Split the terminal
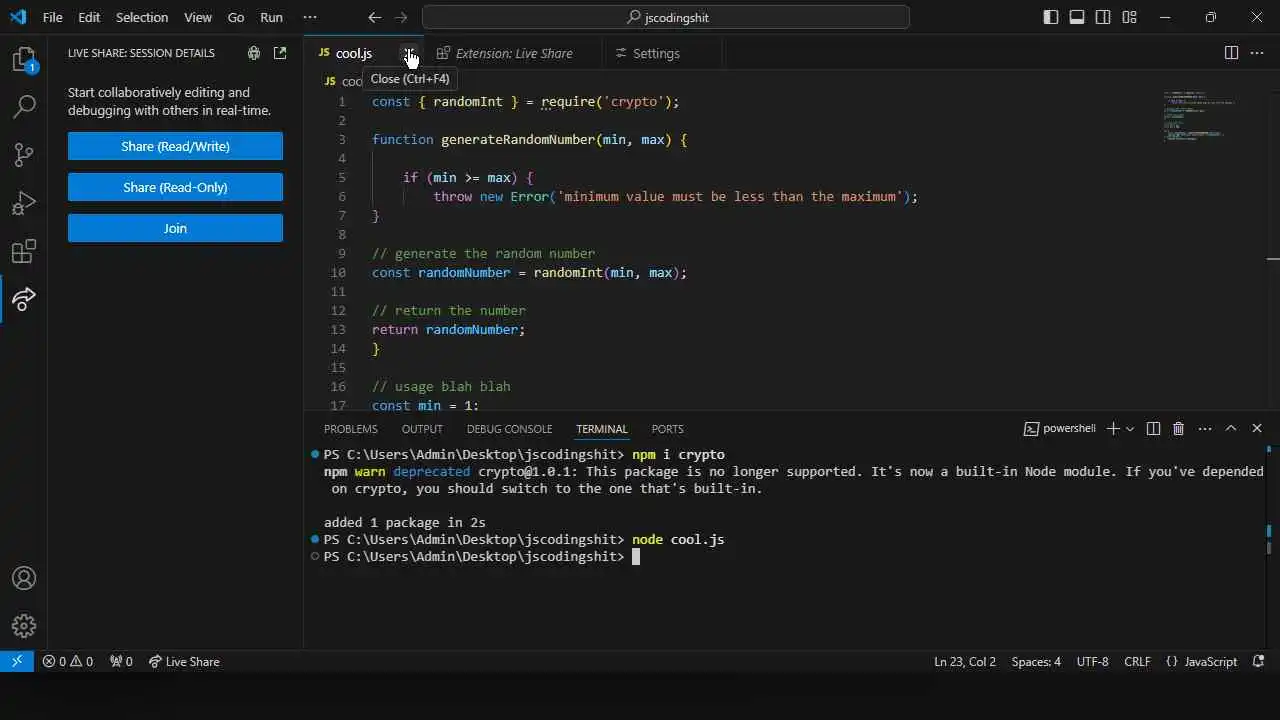 coord(1153,428)
